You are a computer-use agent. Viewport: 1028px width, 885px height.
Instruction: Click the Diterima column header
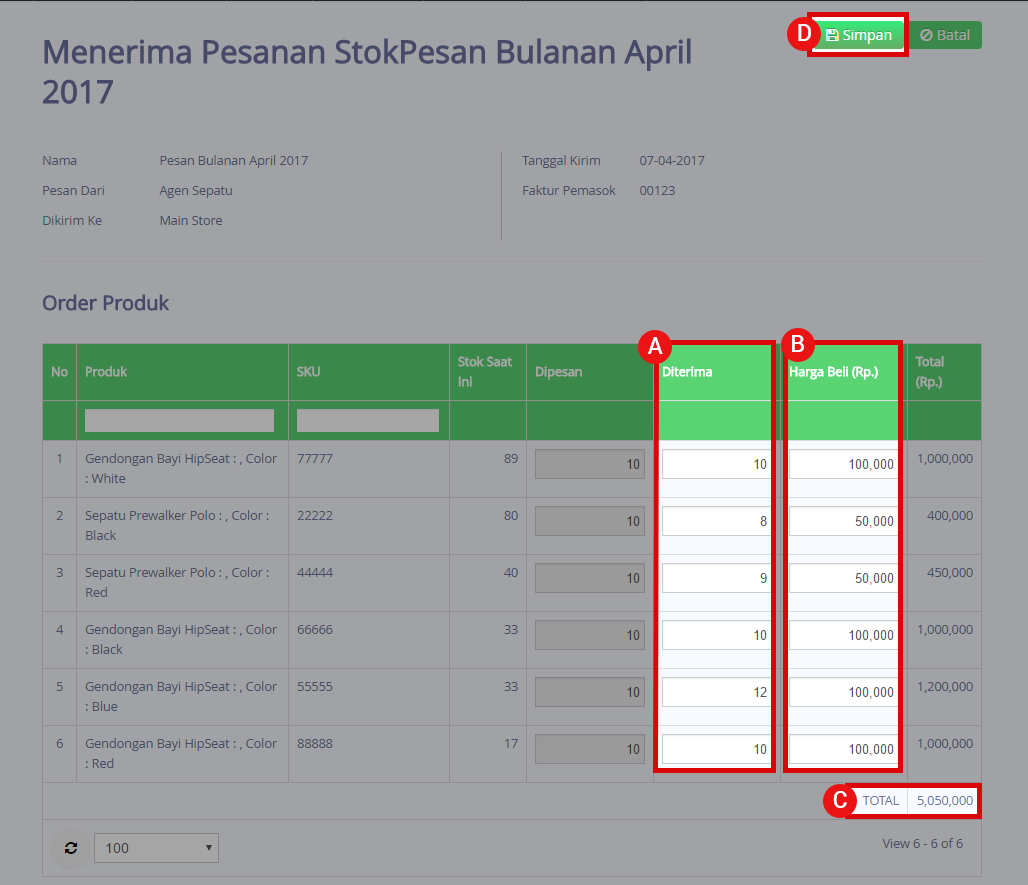coord(716,372)
